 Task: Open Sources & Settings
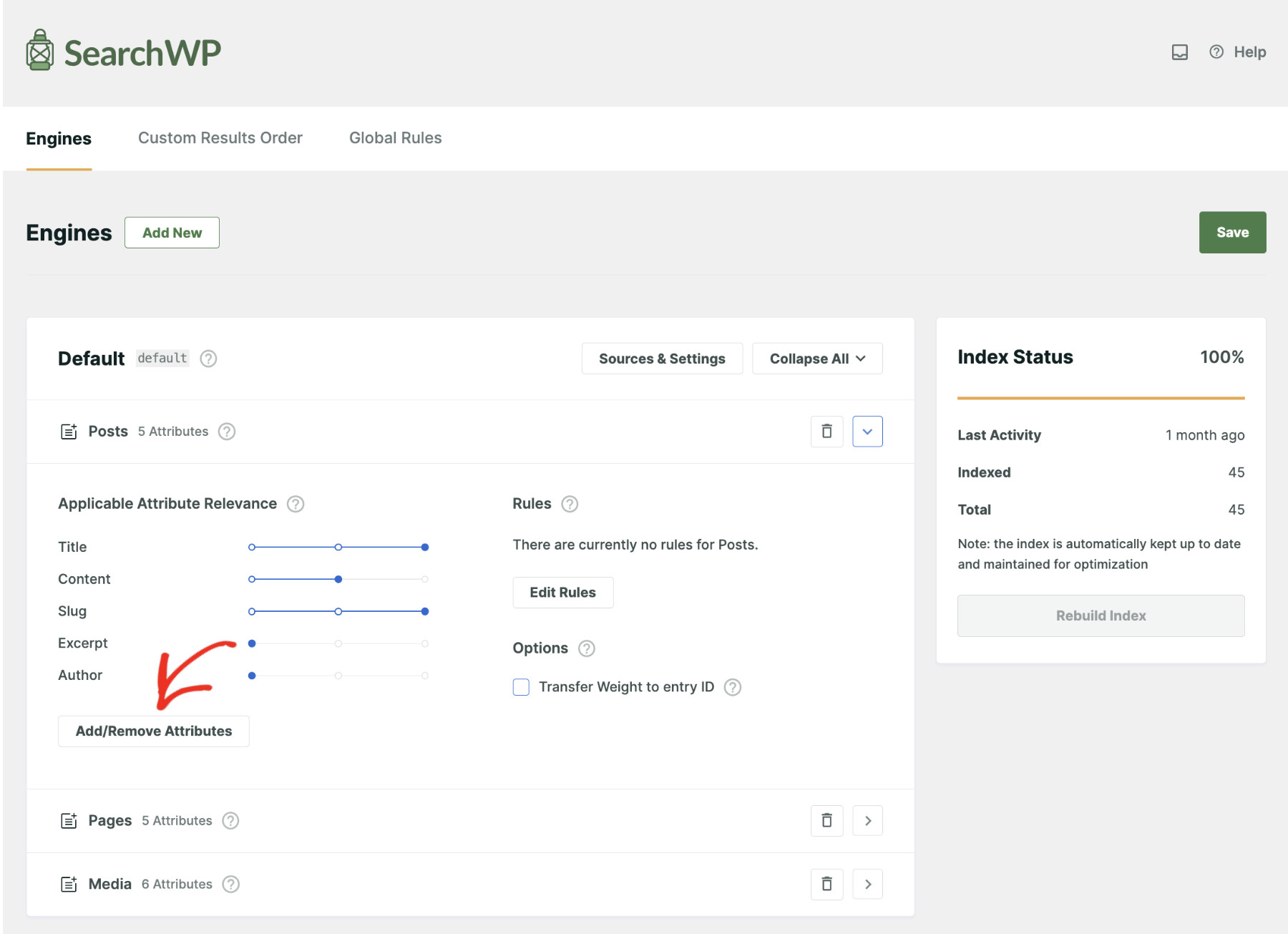pyautogui.click(x=662, y=359)
